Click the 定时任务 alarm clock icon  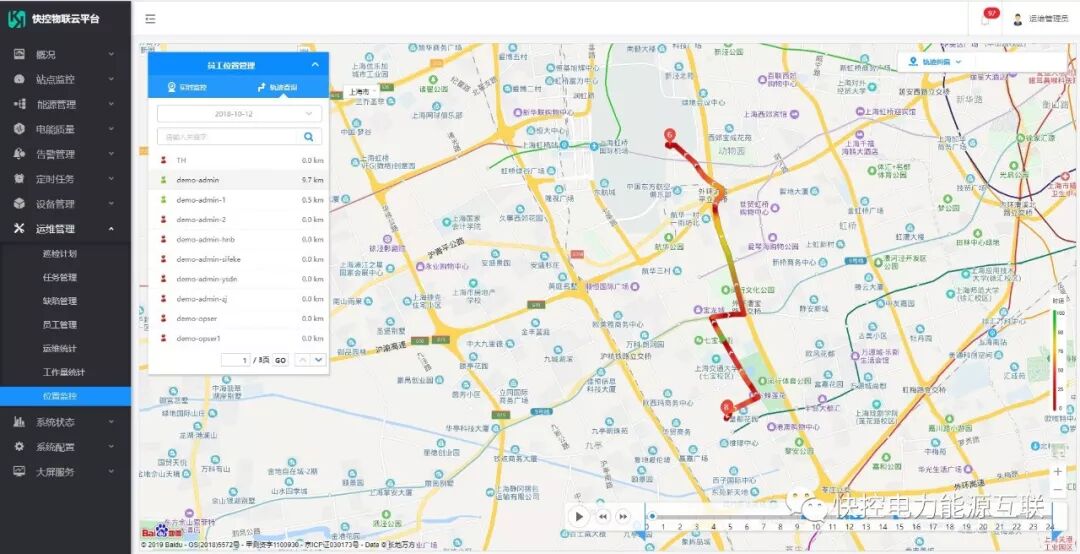click(19, 178)
